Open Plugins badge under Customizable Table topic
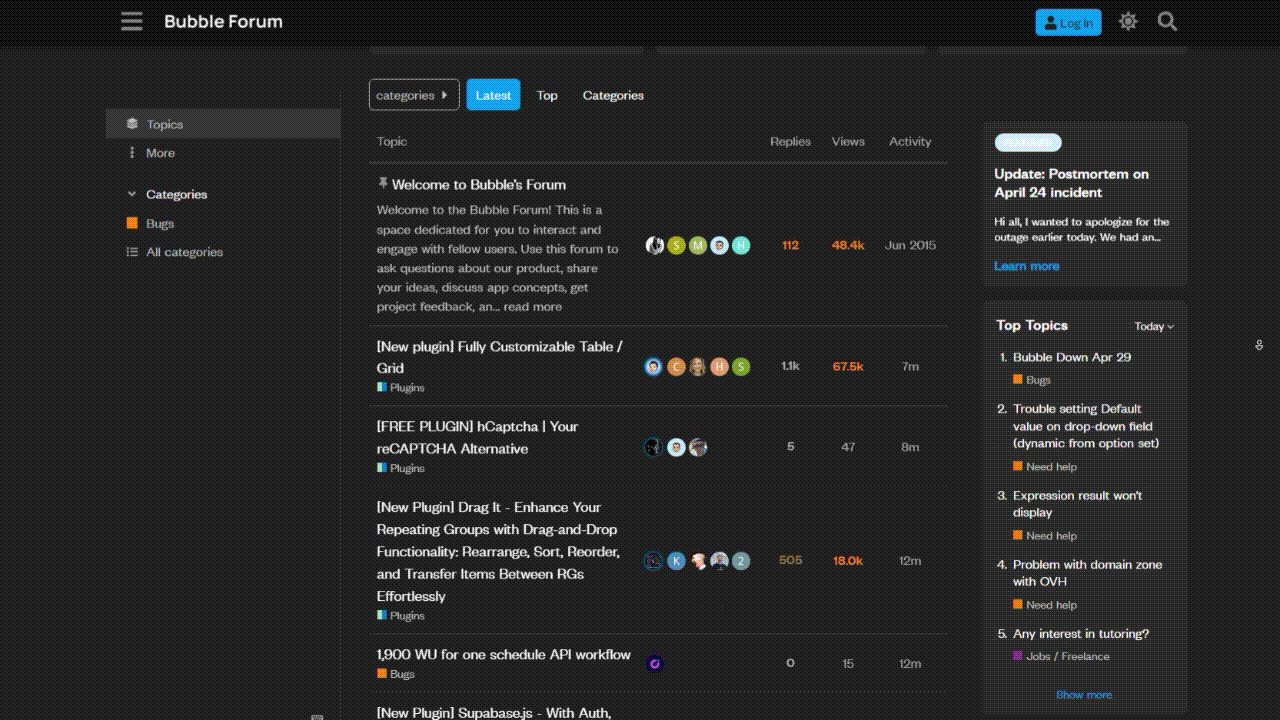1280x720 pixels. pos(401,388)
